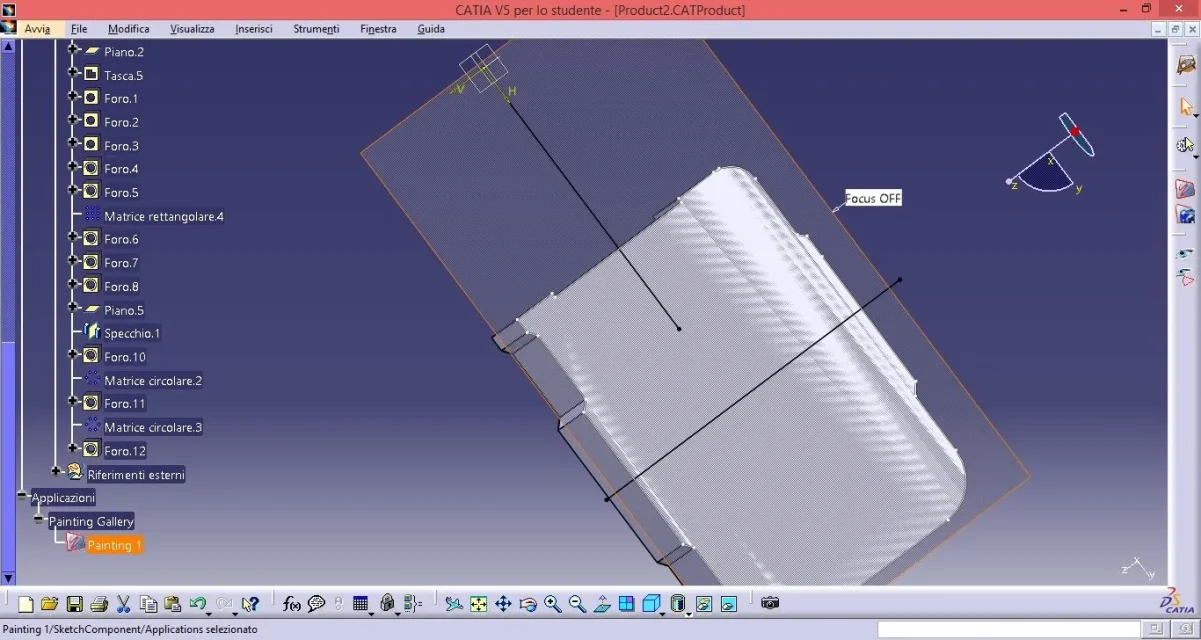Click the Formula f(x) icon
Screen dimensions: 1201x640
pos(292,604)
